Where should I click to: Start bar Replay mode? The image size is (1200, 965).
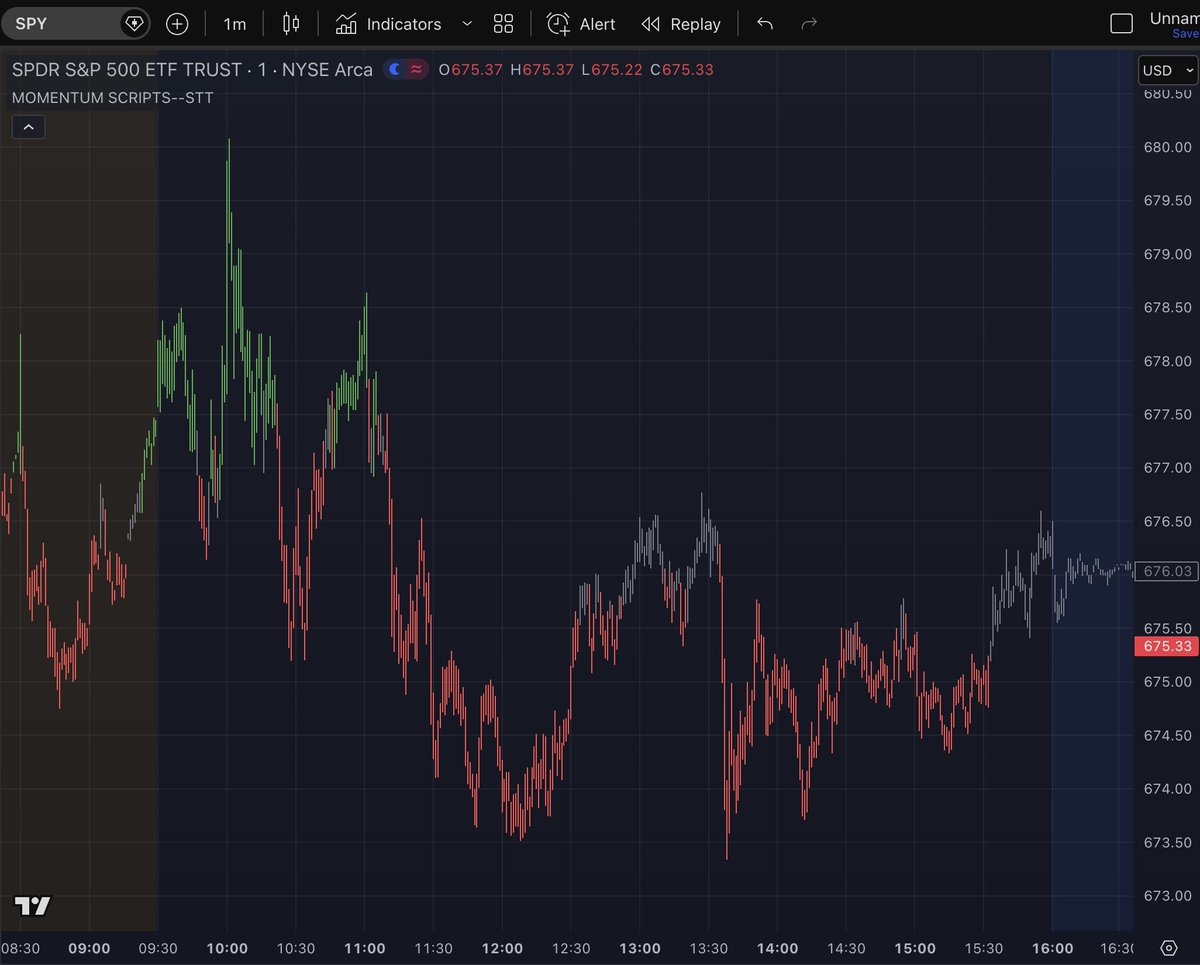pos(681,23)
